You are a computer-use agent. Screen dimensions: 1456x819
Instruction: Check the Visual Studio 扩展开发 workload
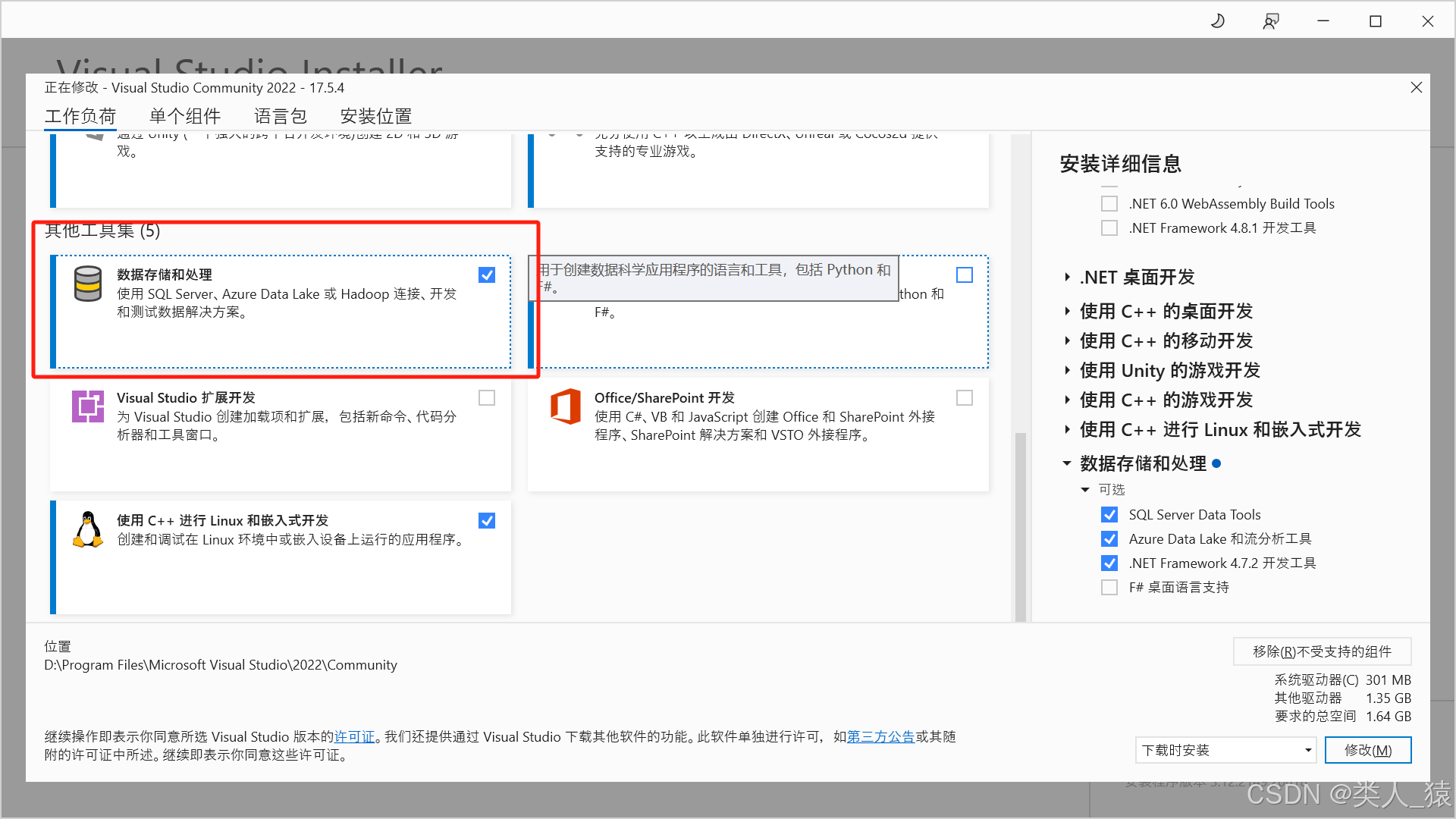click(487, 398)
